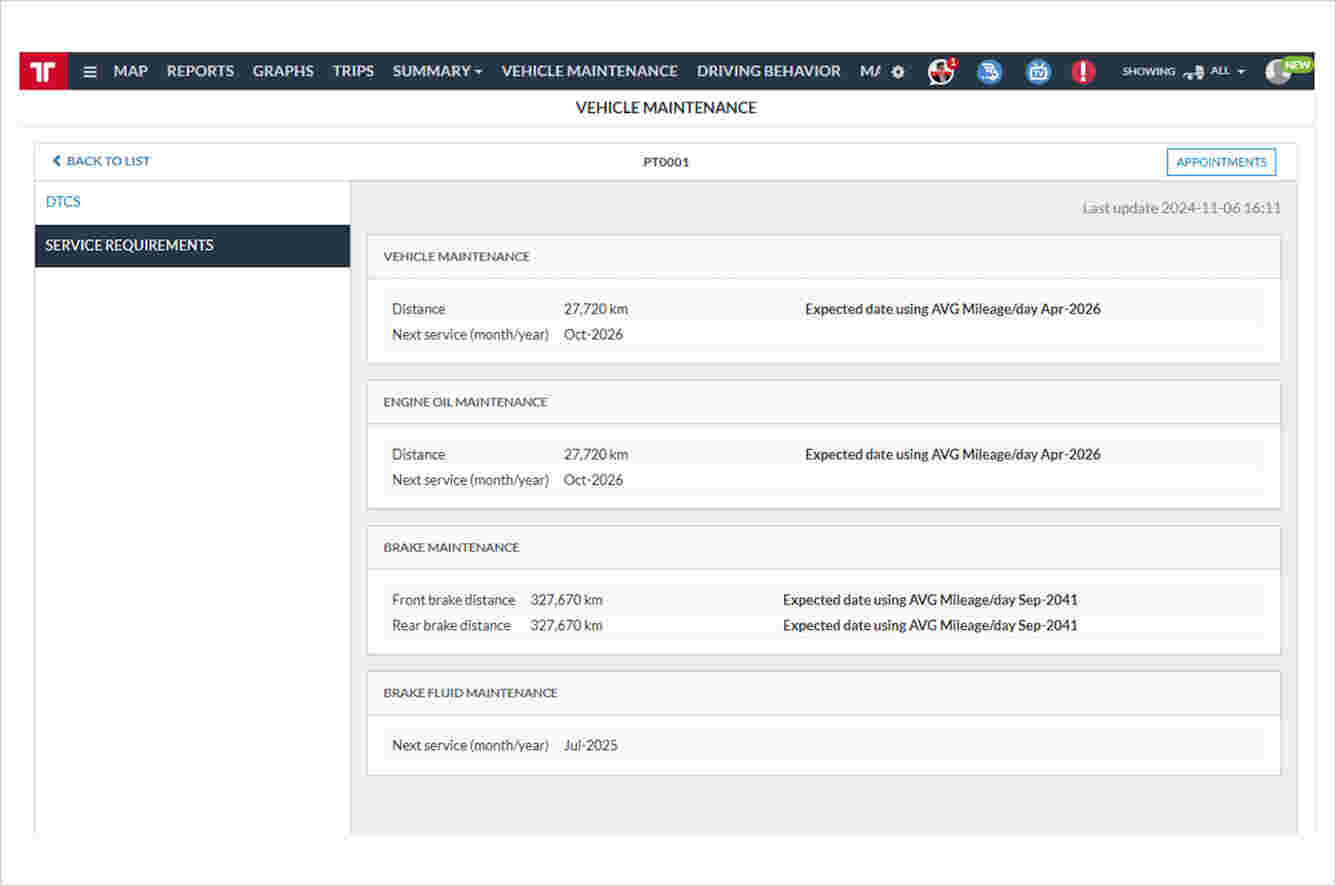This screenshot has width=1336, height=886.
Task: Click the Last update 2024-11-06 16:11 text
Action: 1181,208
